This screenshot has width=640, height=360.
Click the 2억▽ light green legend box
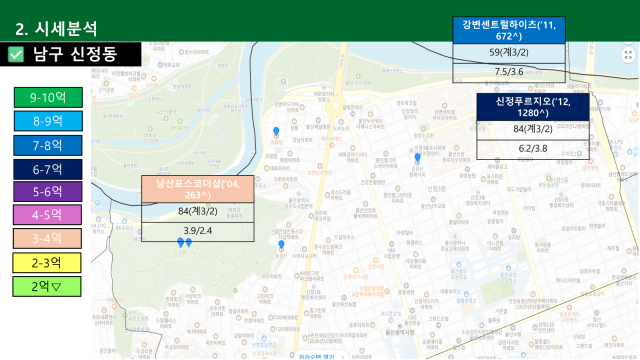tap(47, 287)
